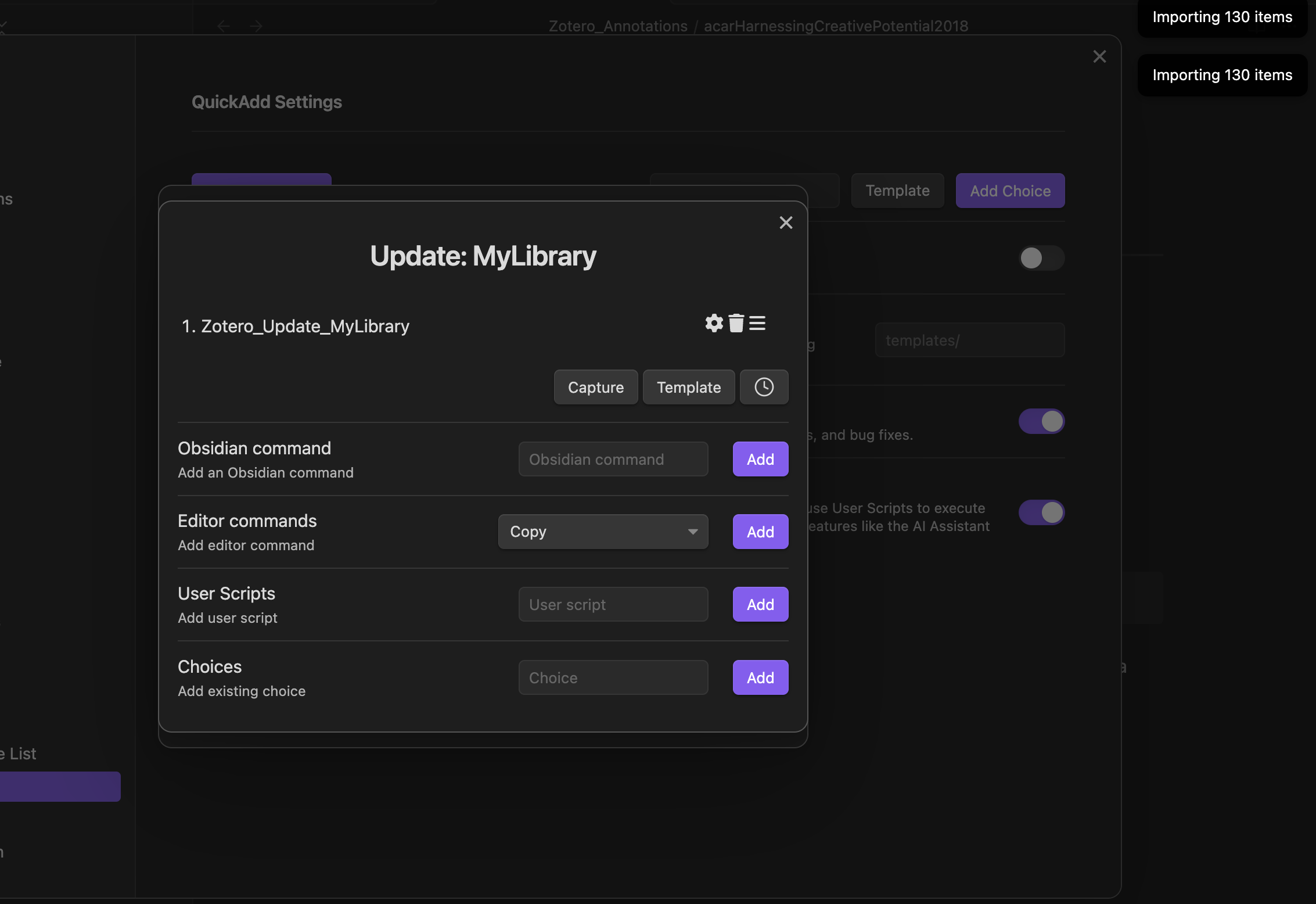Navigate back with the left arrow
This screenshot has height=904, width=1316.
coord(224,26)
